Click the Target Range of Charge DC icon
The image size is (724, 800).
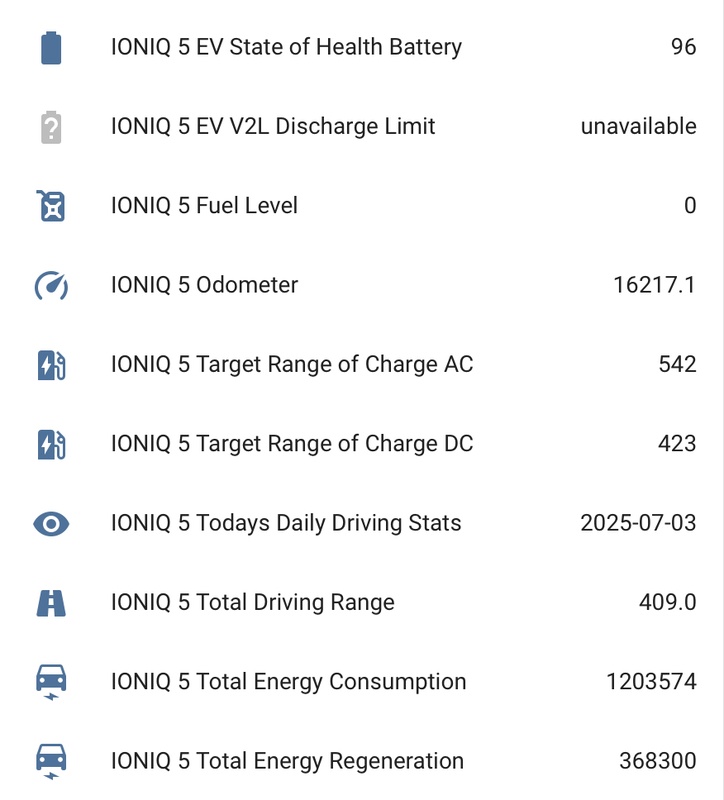coord(51,444)
